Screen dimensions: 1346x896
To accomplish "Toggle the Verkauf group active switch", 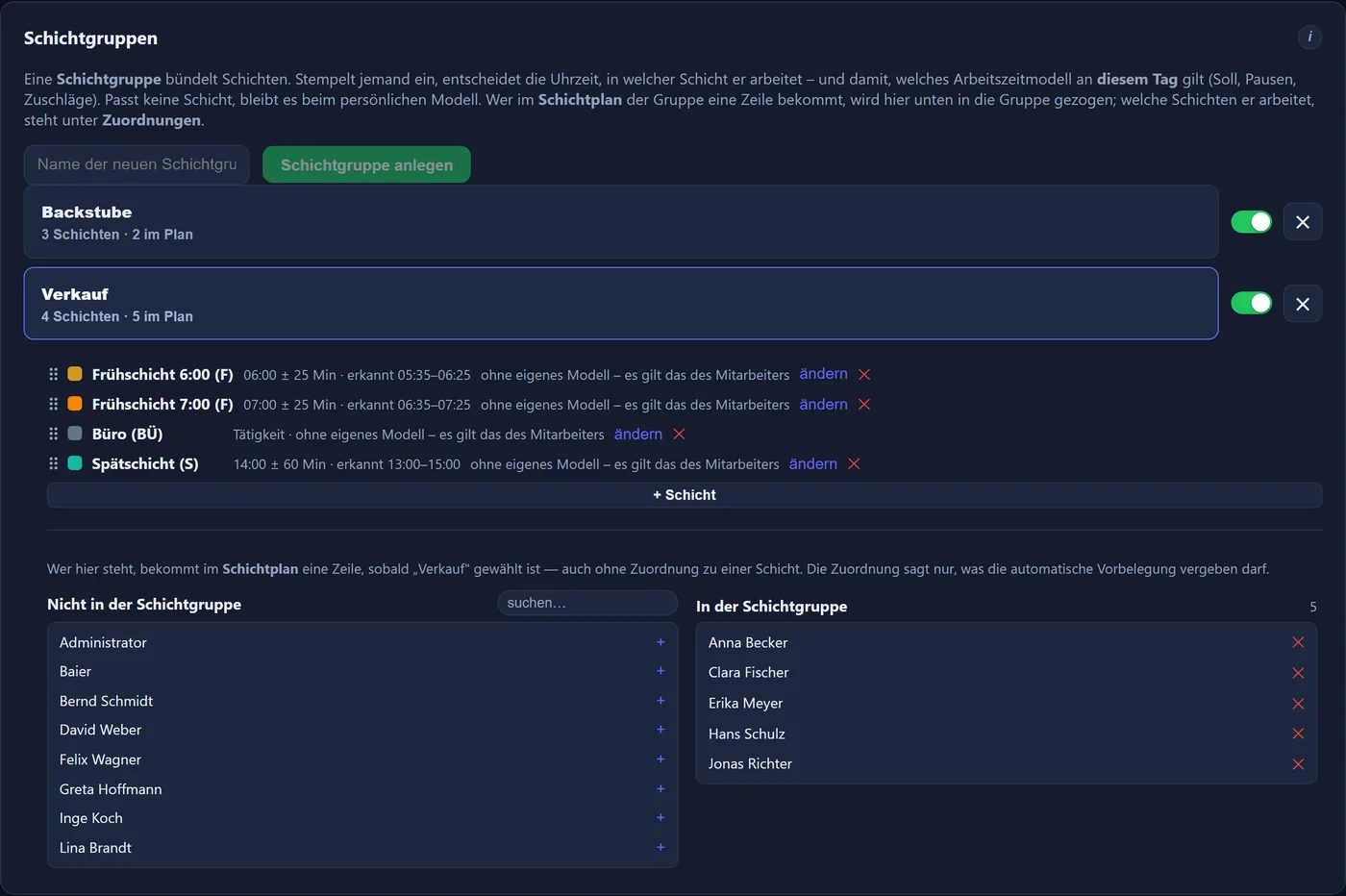I will [x=1252, y=304].
